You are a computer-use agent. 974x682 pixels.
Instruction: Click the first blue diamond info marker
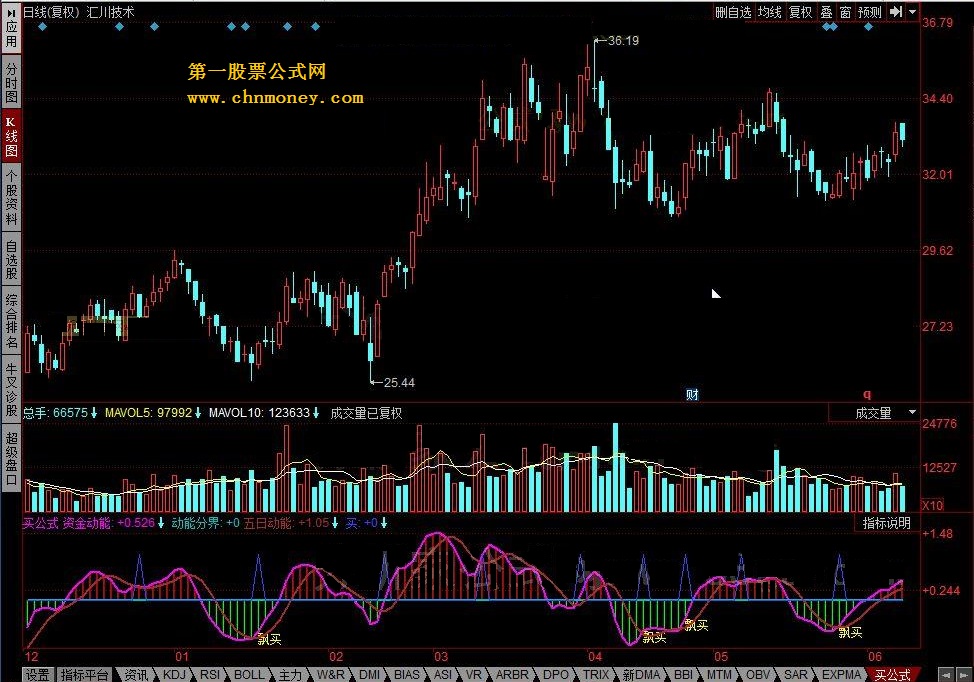point(42,27)
